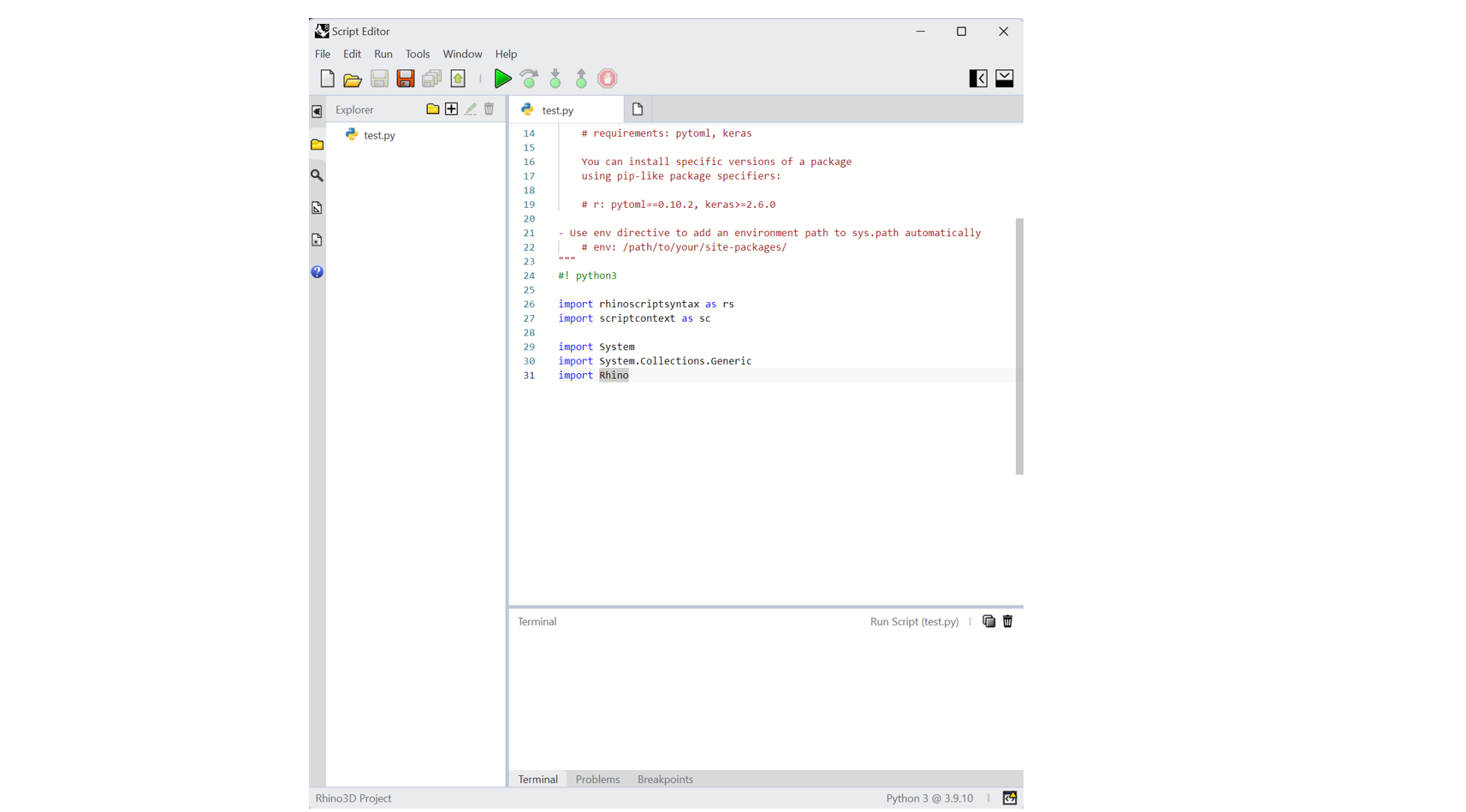Open the Tools menu
The image size is (1466, 812).
pyautogui.click(x=417, y=54)
